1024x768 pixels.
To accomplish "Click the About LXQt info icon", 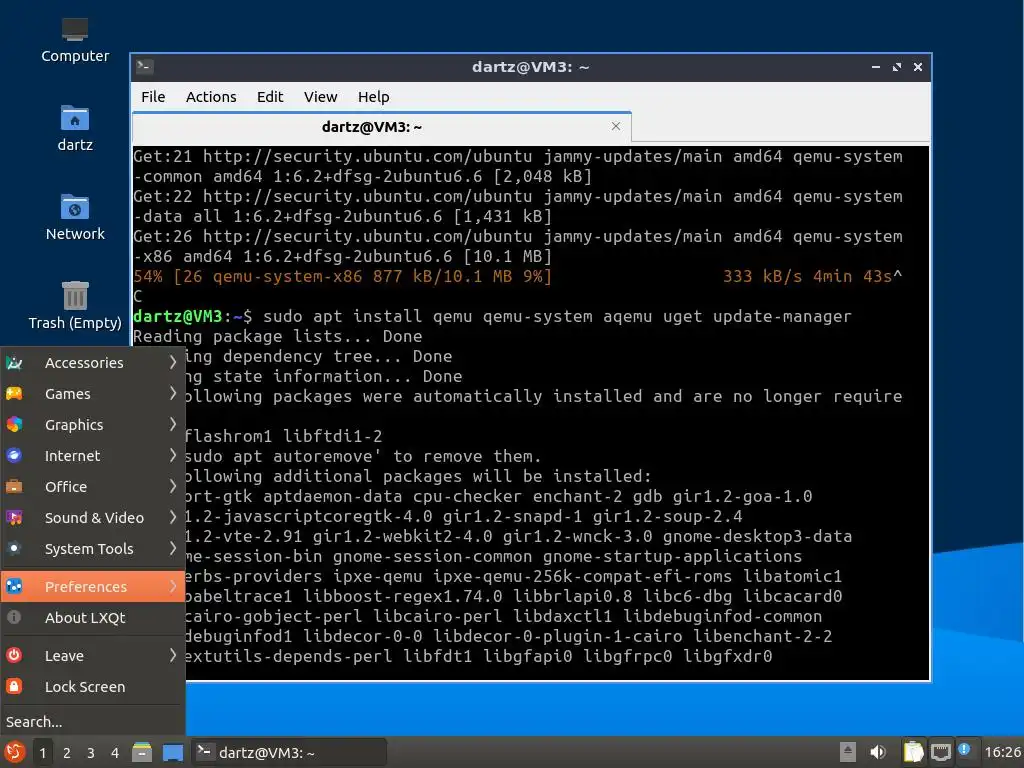I will tap(14, 618).
